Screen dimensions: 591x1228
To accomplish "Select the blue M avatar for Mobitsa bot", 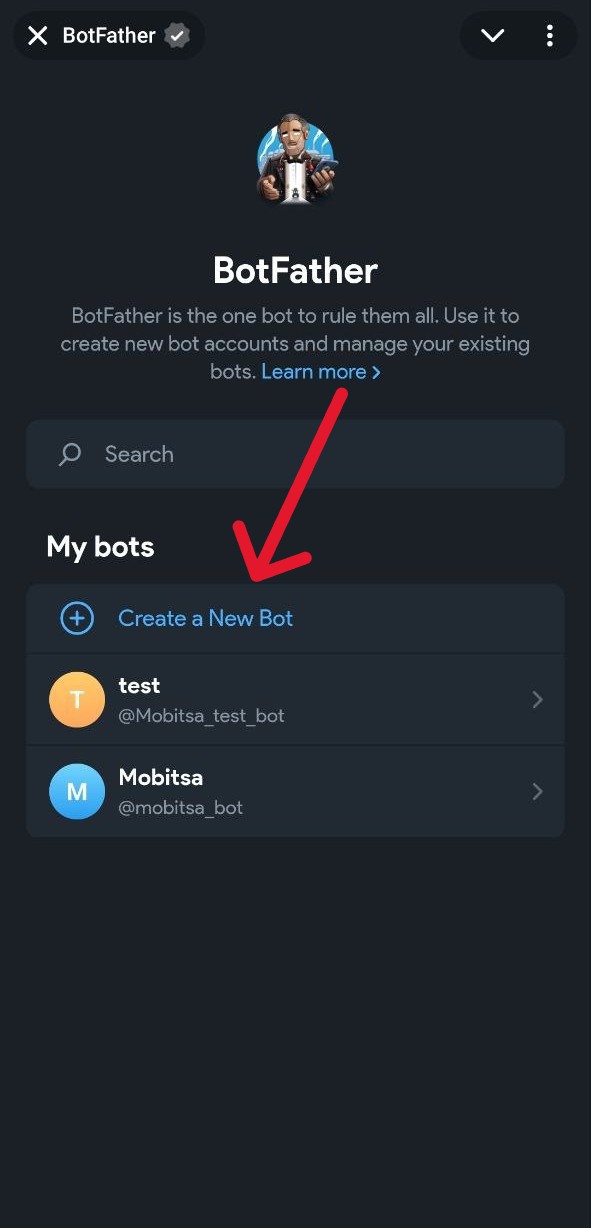I will click(77, 791).
